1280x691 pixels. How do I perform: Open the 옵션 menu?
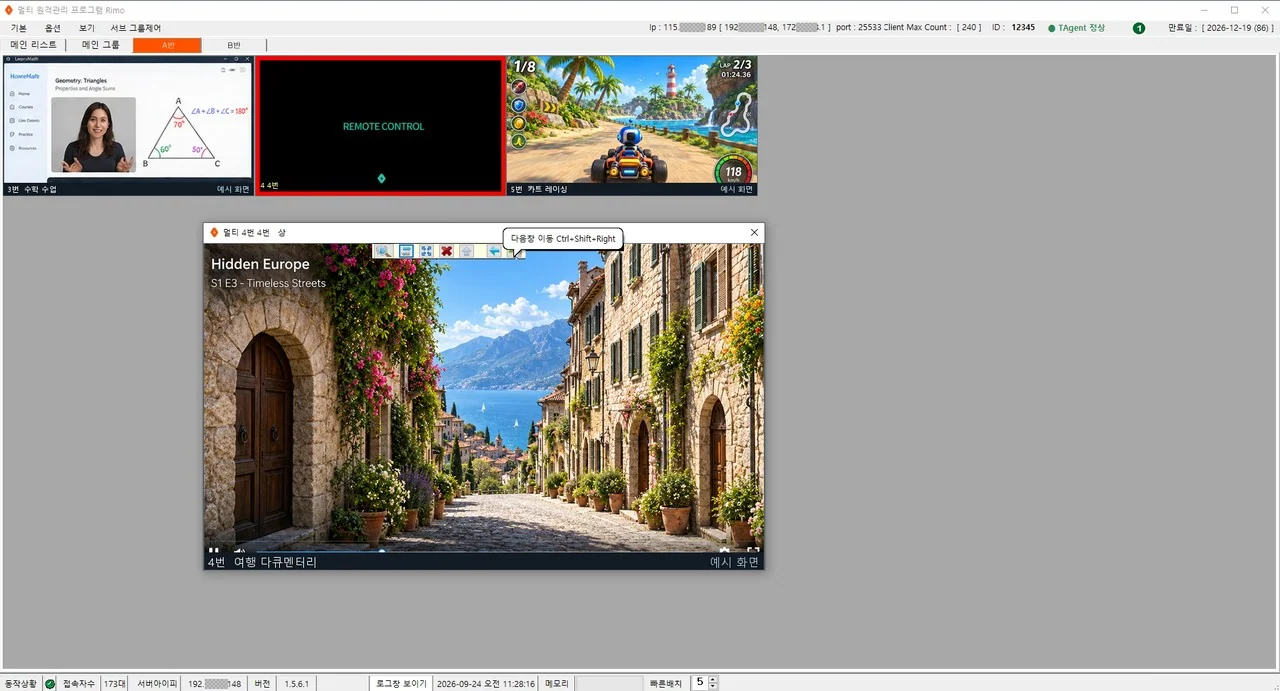(53, 28)
